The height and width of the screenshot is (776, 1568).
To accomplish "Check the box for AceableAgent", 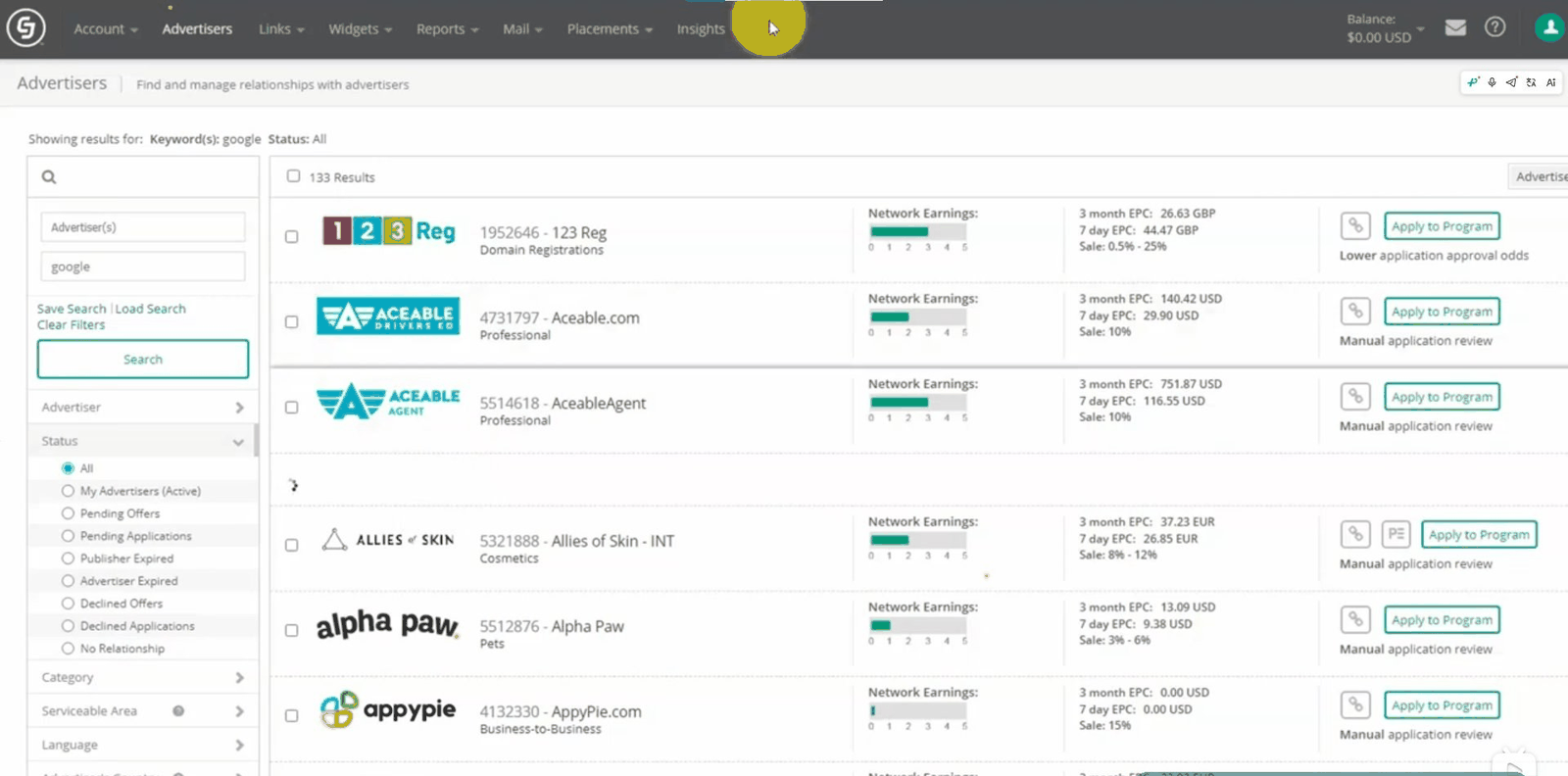I will [291, 407].
